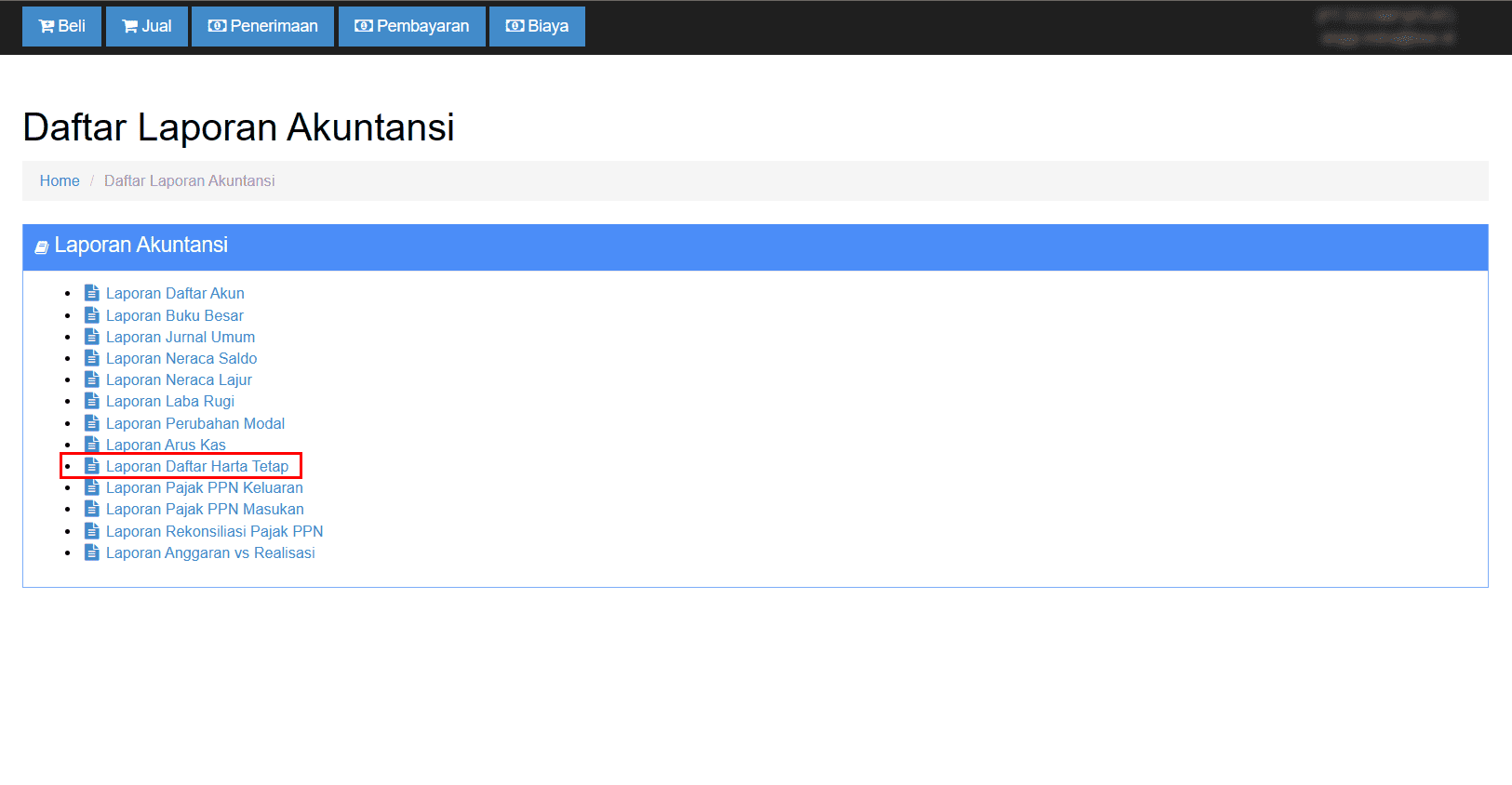
Task: Click the document icon beside Laporan Daftar Akun
Action: click(91, 293)
